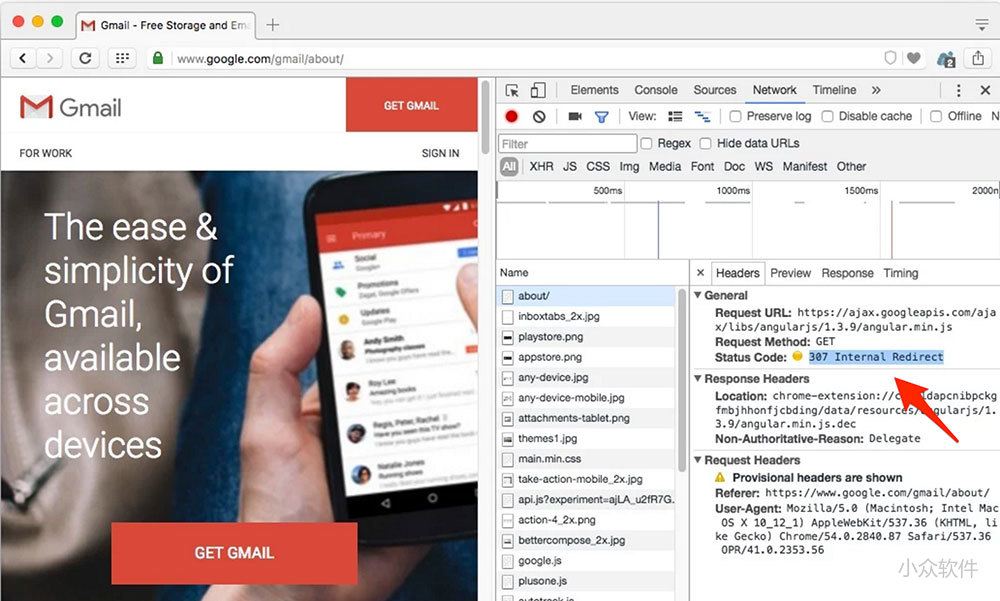This screenshot has height=601, width=1000.
Task: Tick the Offline checkbox
Action: click(936, 116)
